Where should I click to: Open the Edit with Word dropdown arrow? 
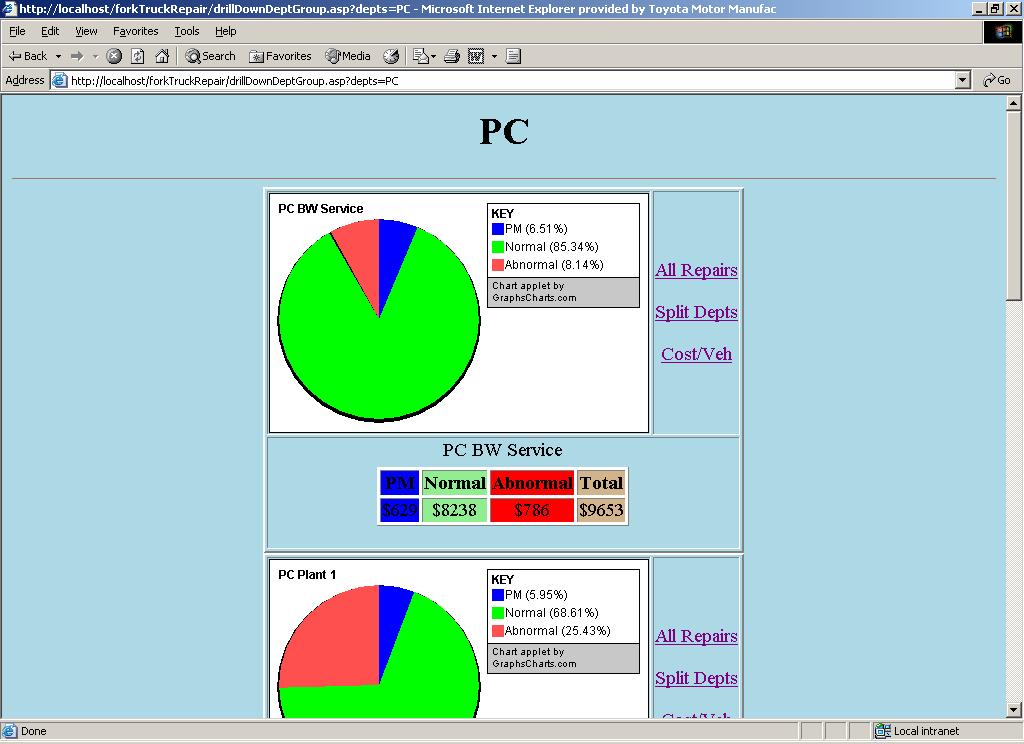[494, 56]
